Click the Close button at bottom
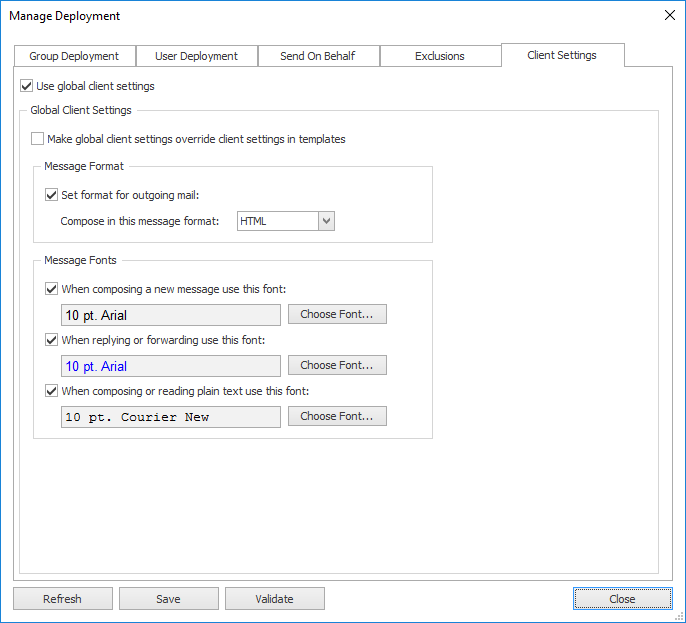The image size is (686, 623). 623,598
